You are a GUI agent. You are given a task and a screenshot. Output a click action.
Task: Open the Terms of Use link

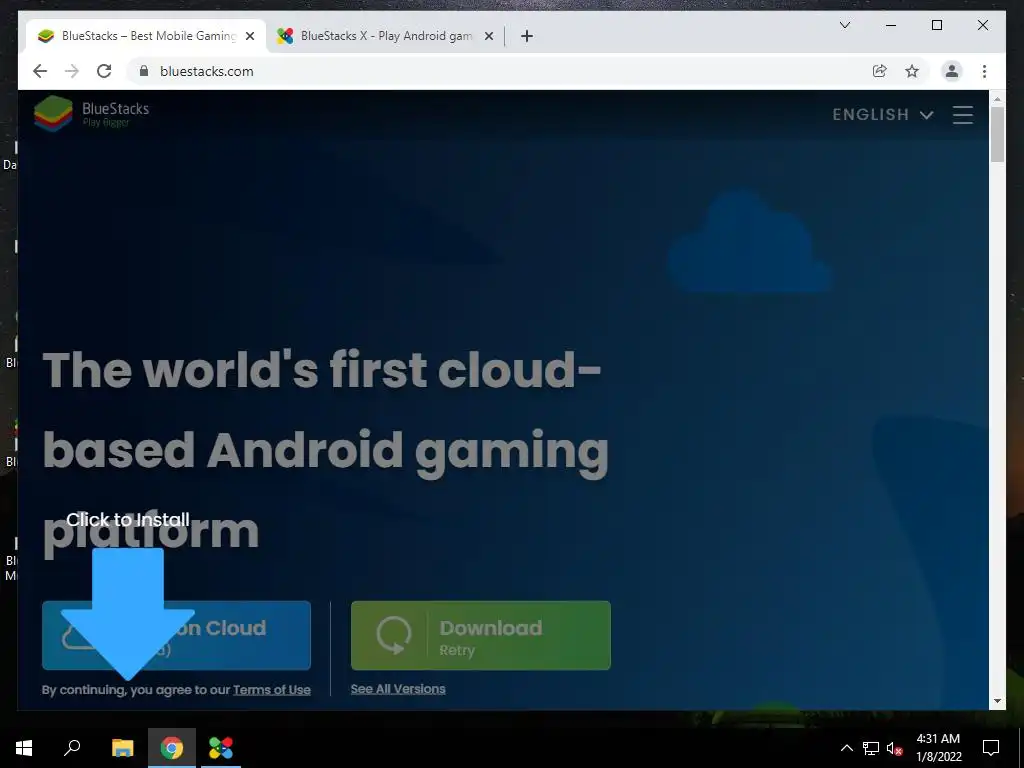click(272, 690)
